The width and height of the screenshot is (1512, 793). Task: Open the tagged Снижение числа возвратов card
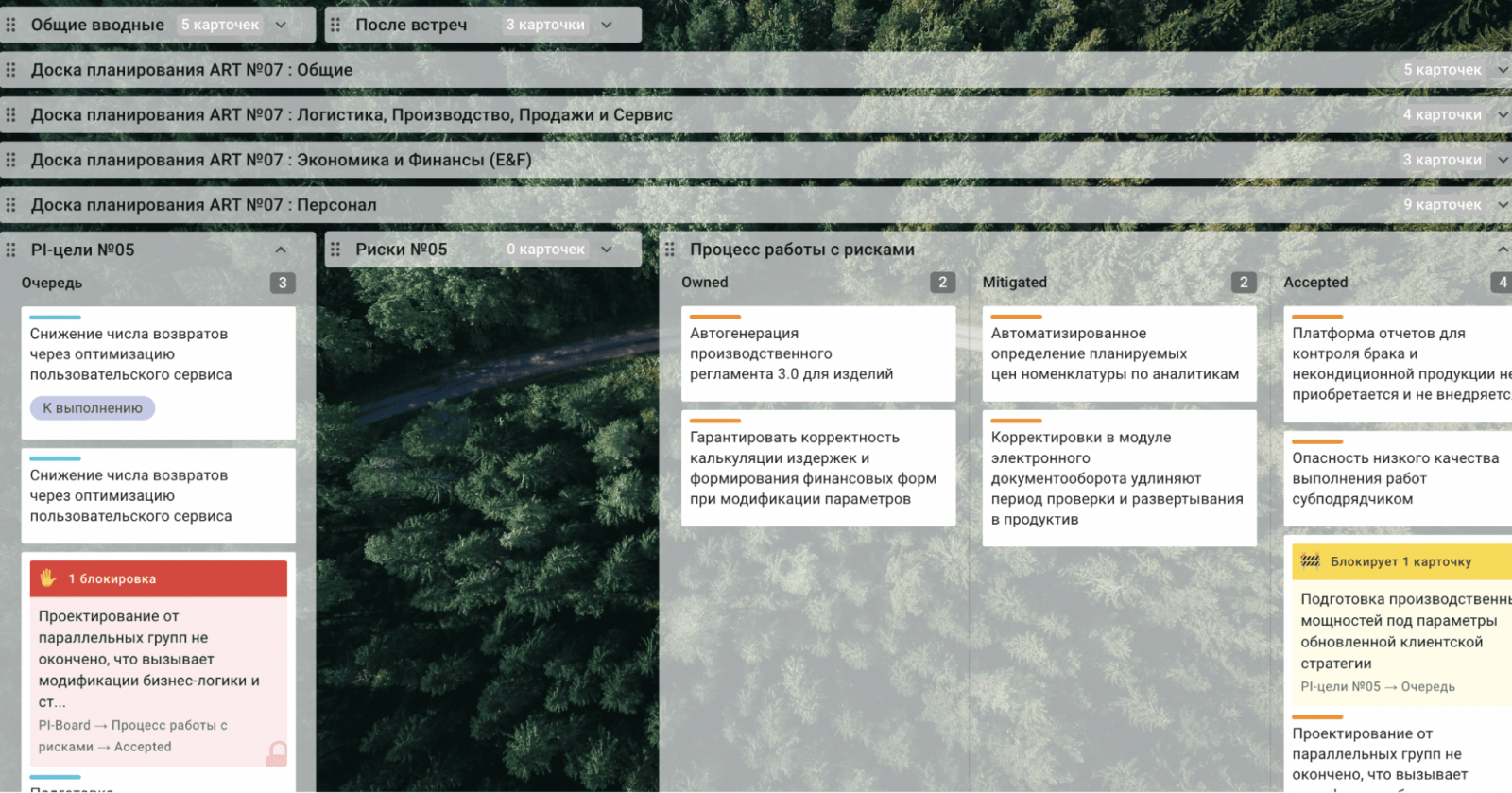coord(159,372)
